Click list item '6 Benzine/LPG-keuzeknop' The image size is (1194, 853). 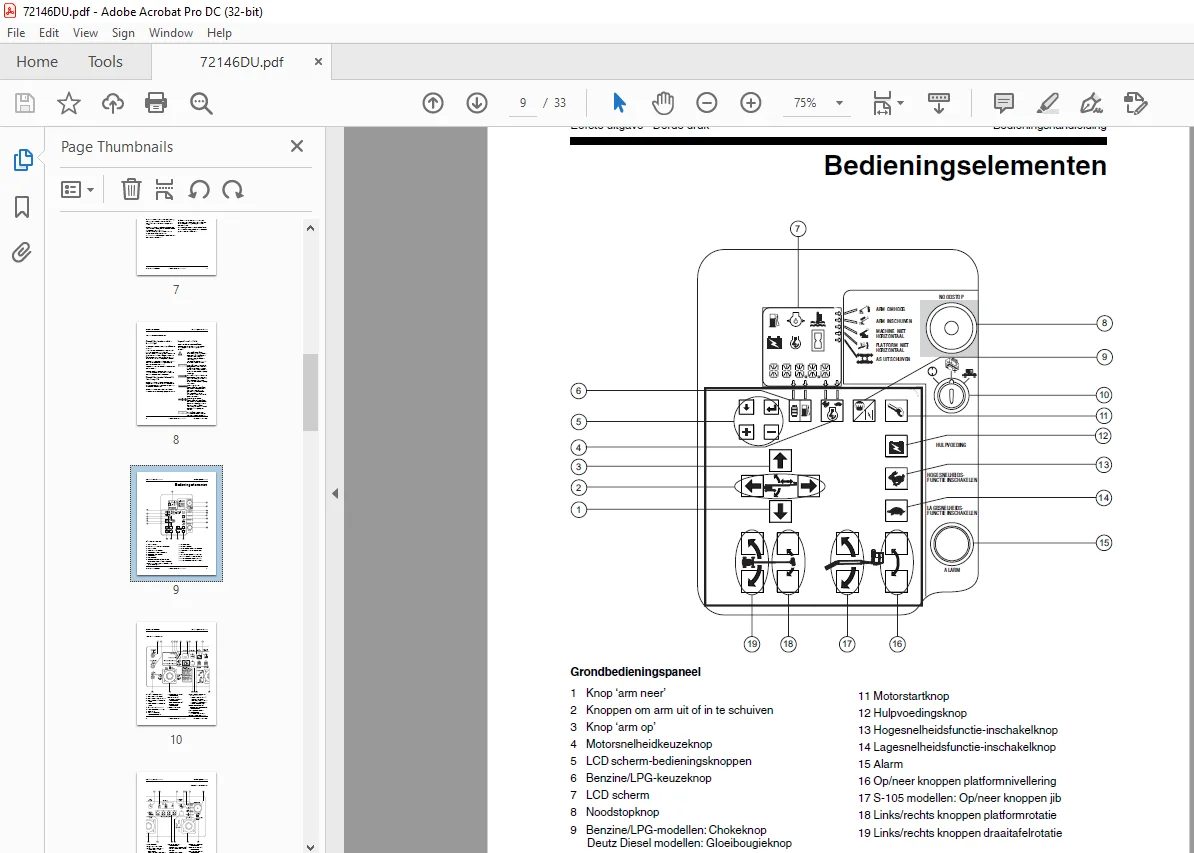pos(640,778)
